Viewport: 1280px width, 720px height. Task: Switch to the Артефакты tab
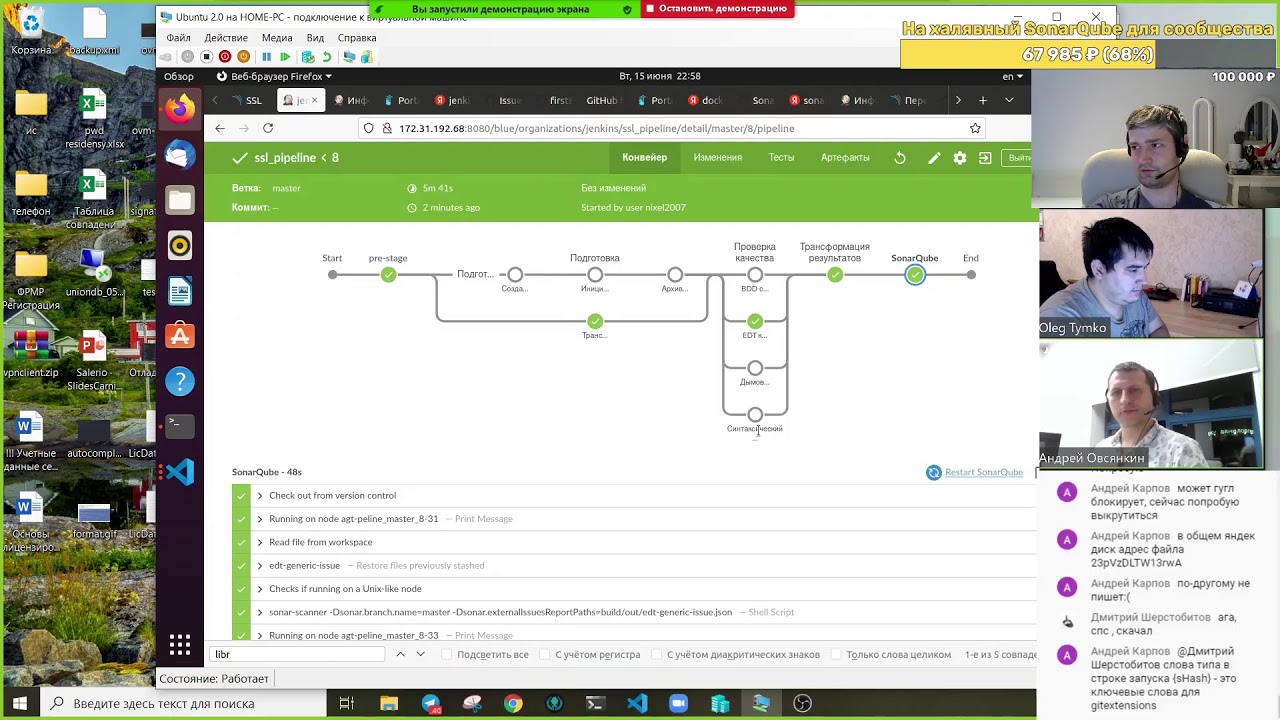(x=845, y=157)
